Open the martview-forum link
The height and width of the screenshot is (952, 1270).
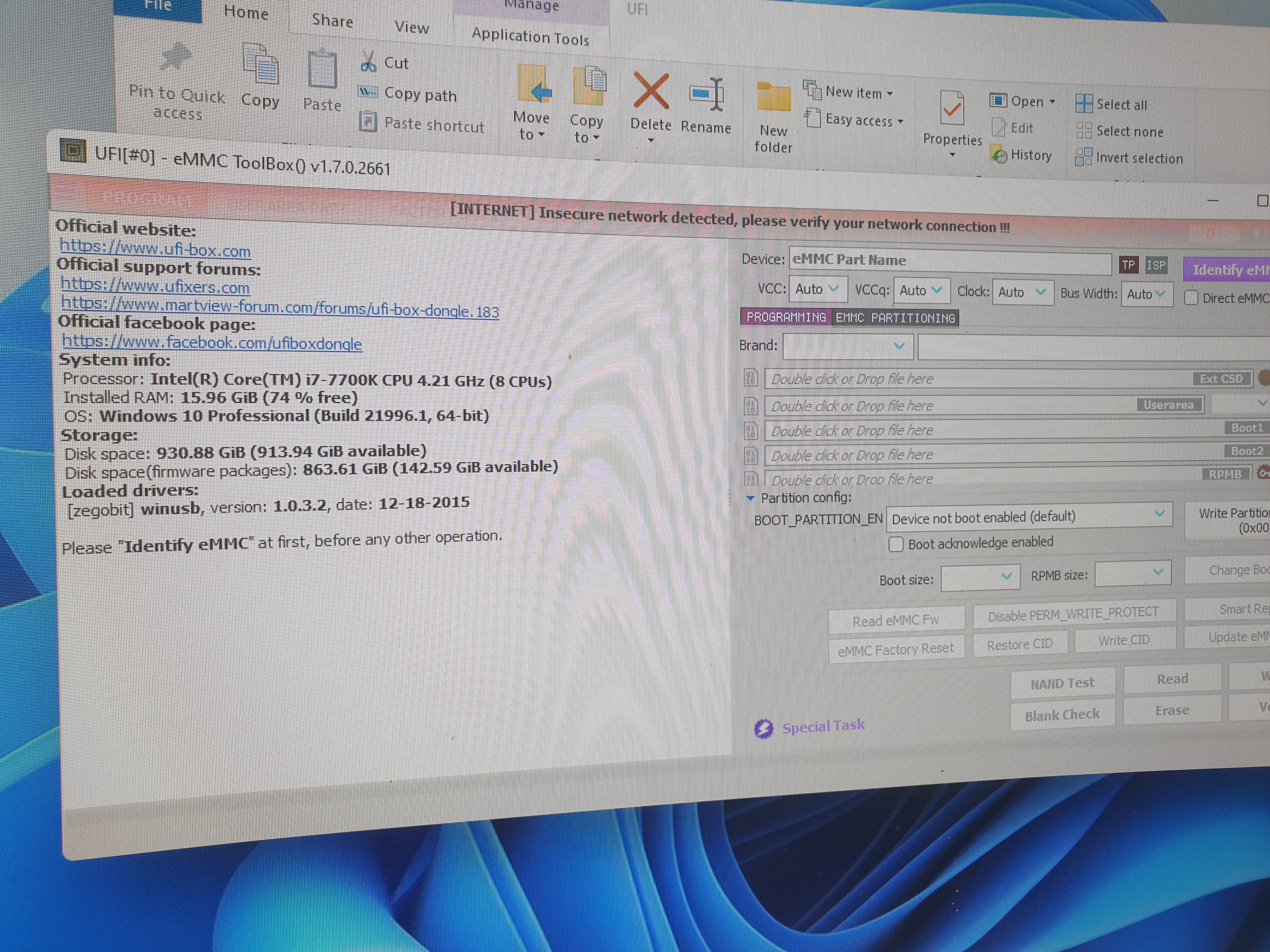[280, 308]
